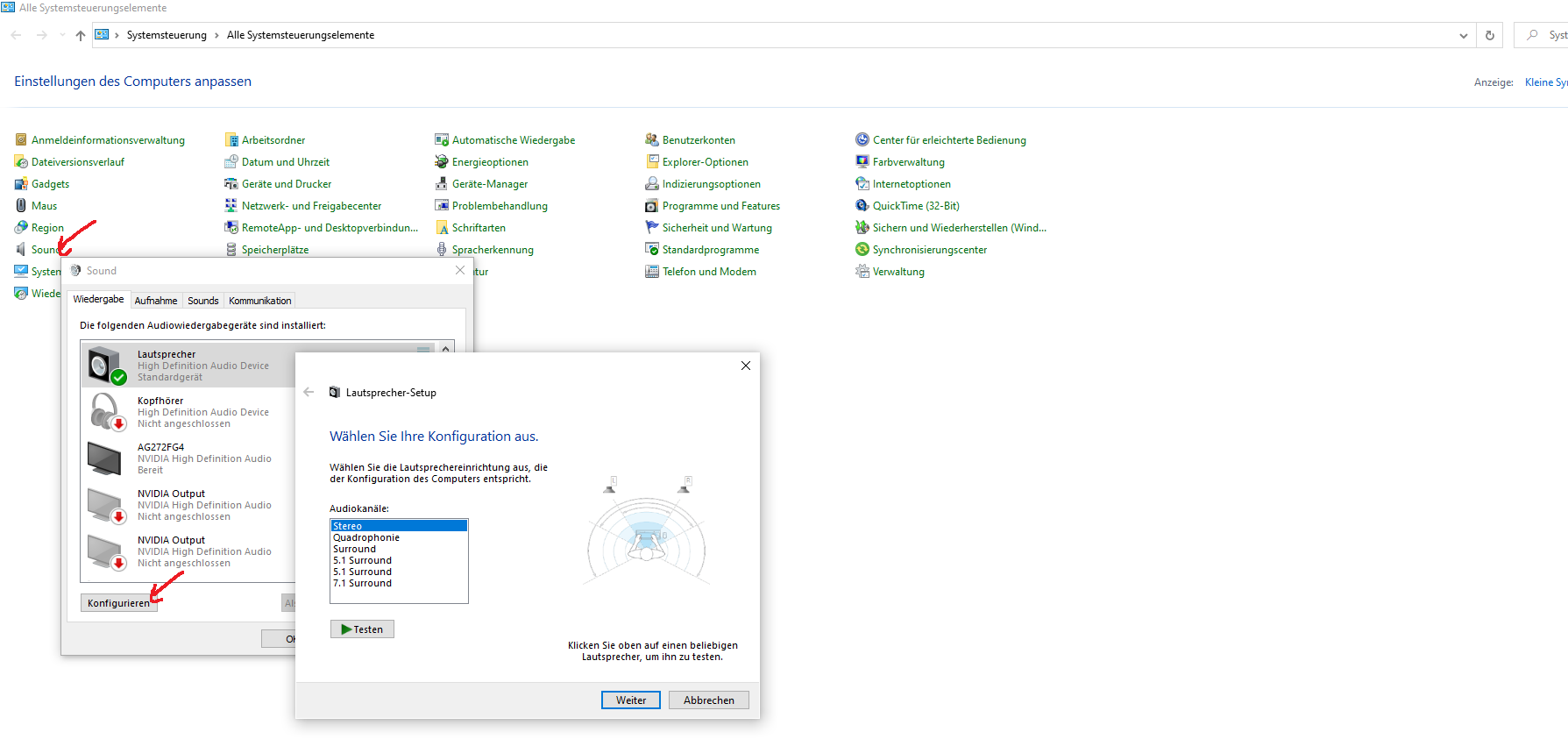Choose Quadrophonie audio channel option

pyautogui.click(x=366, y=538)
